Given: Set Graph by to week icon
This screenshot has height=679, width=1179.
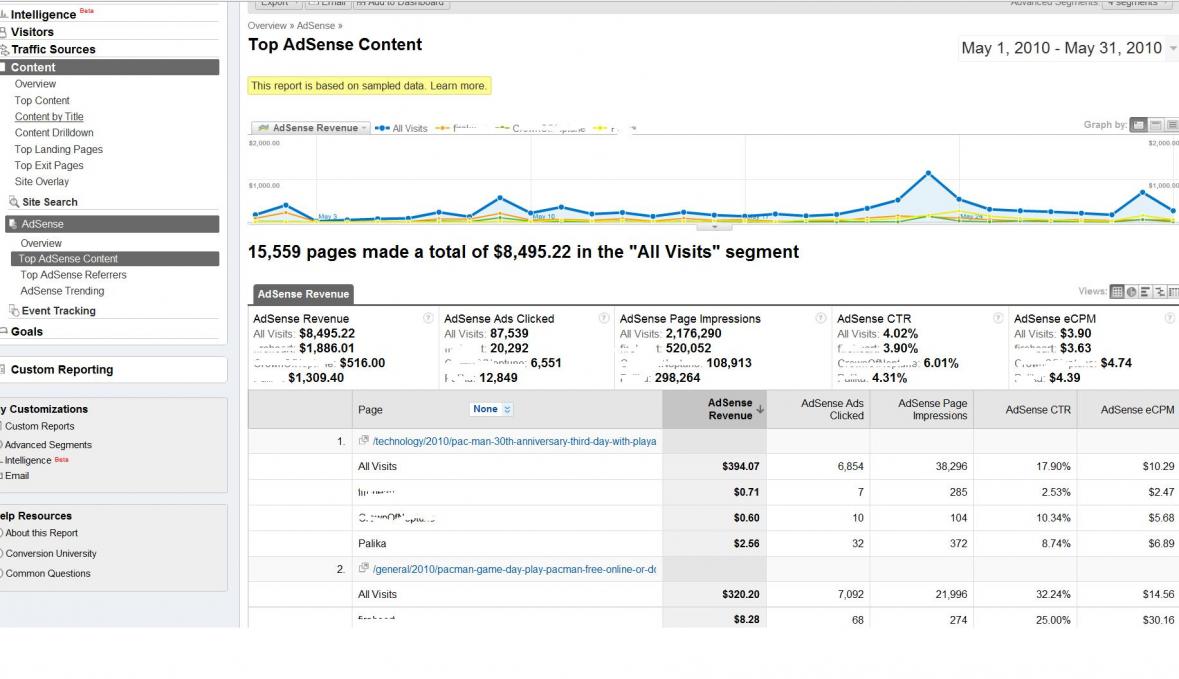Looking at the screenshot, I should (1155, 126).
